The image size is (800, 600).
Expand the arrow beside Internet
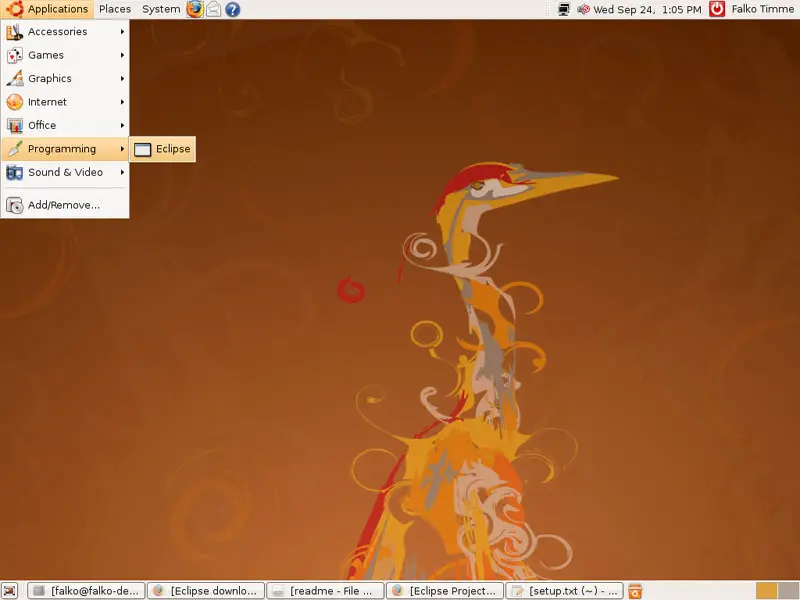[x=122, y=102]
